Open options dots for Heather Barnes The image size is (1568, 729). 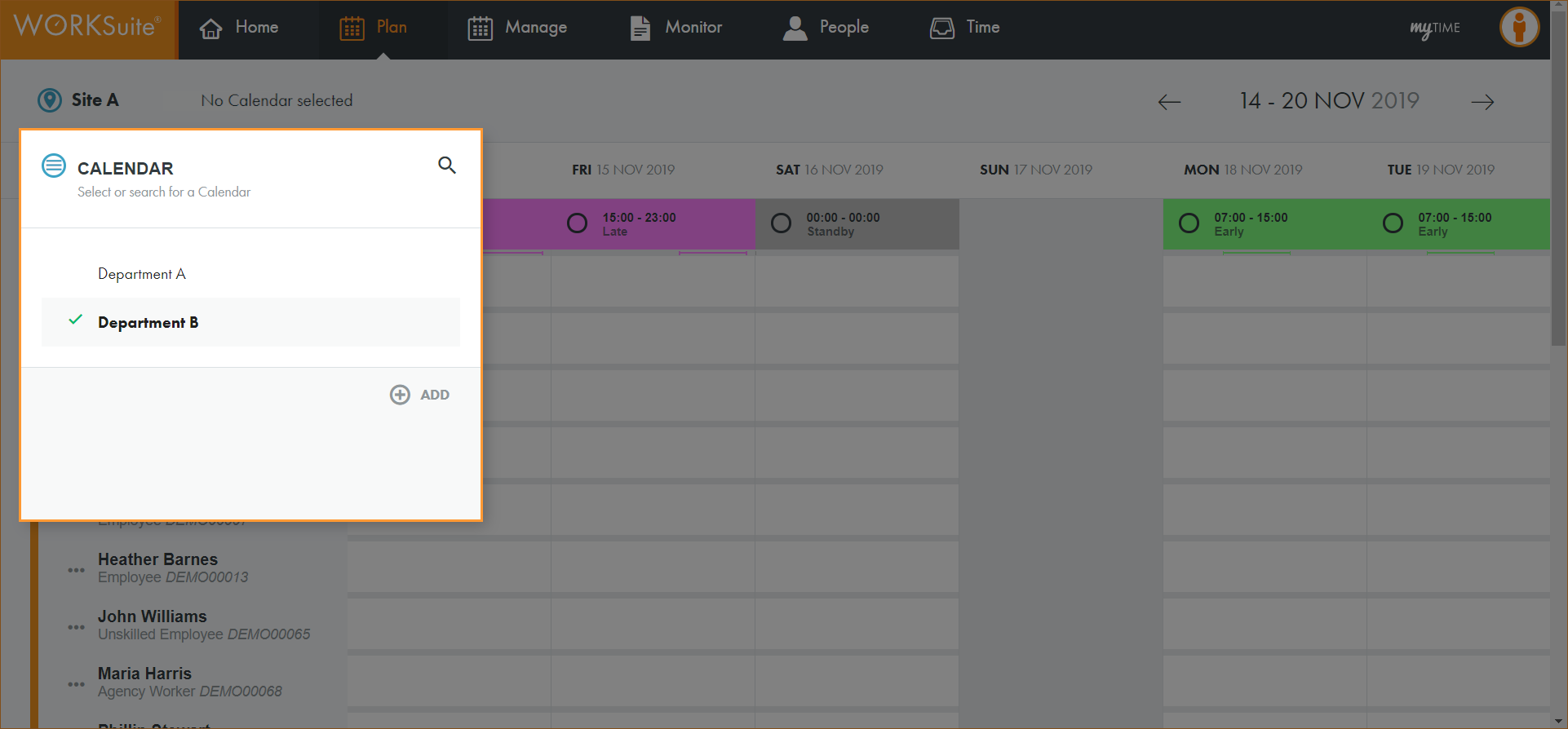tap(76, 570)
